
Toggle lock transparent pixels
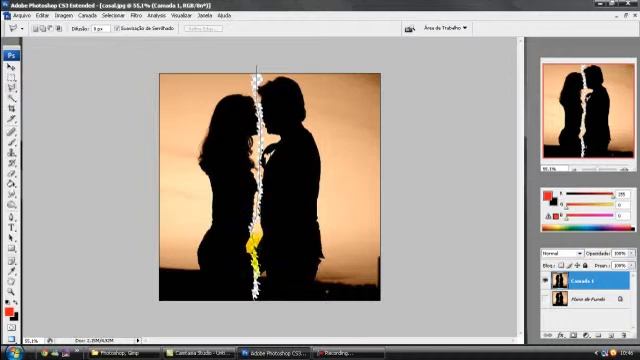click(561, 266)
